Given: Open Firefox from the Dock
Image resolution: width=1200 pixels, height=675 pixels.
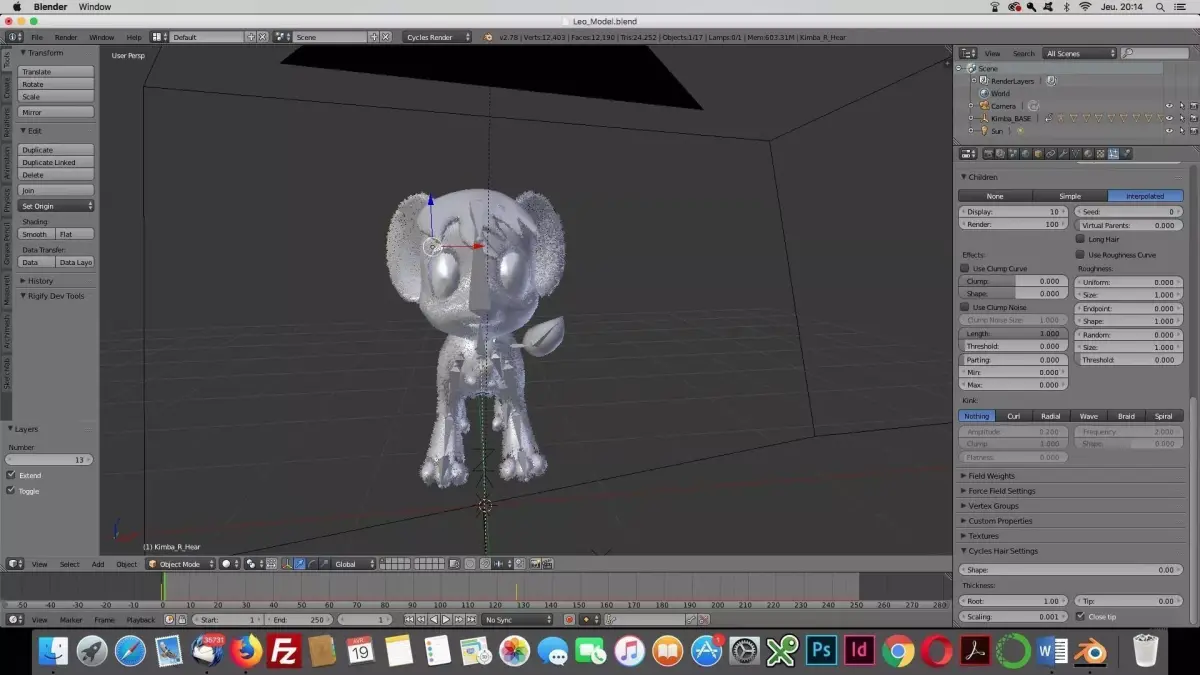Looking at the screenshot, I should point(247,652).
